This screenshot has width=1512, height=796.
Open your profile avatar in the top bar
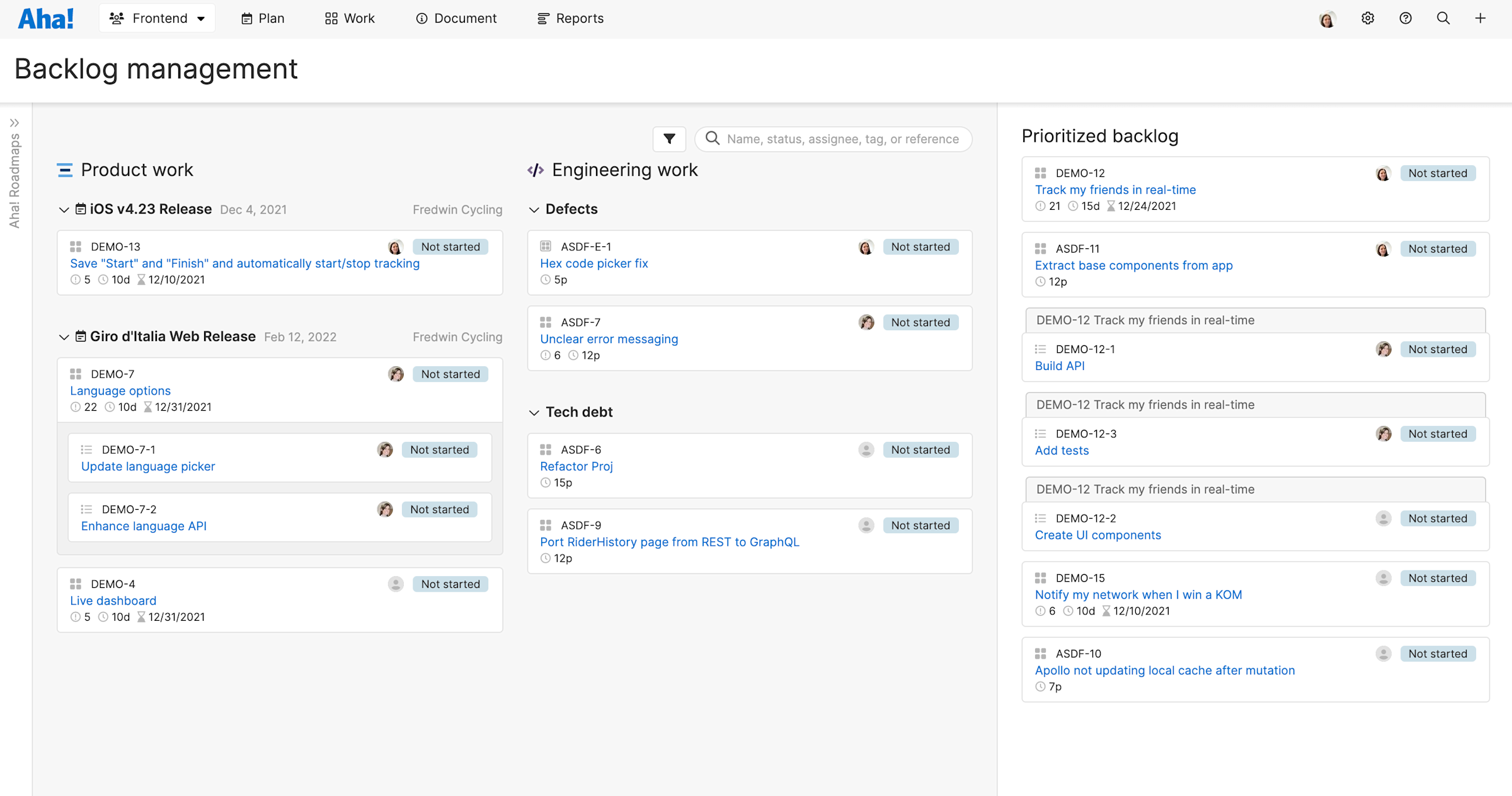click(1327, 18)
